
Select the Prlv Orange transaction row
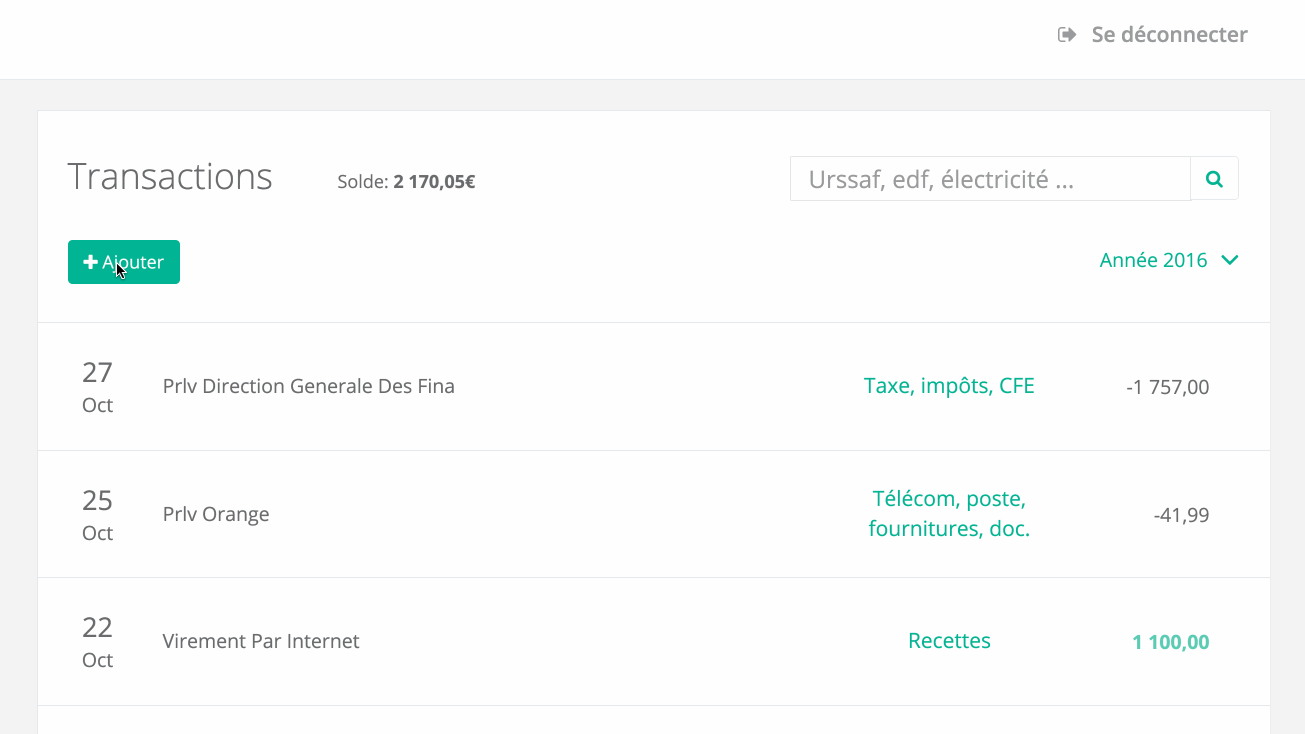654,514
